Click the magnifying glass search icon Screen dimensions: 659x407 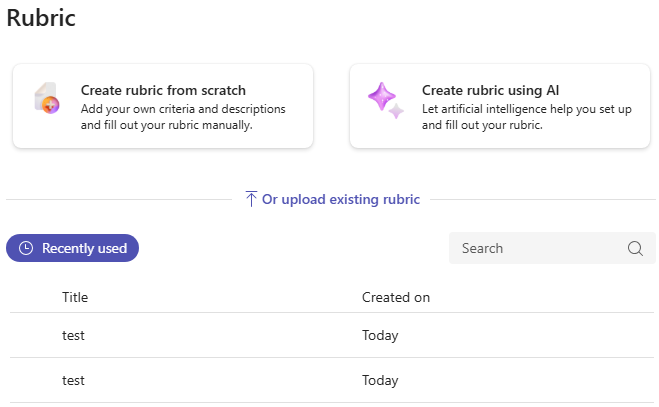(635, 248)
